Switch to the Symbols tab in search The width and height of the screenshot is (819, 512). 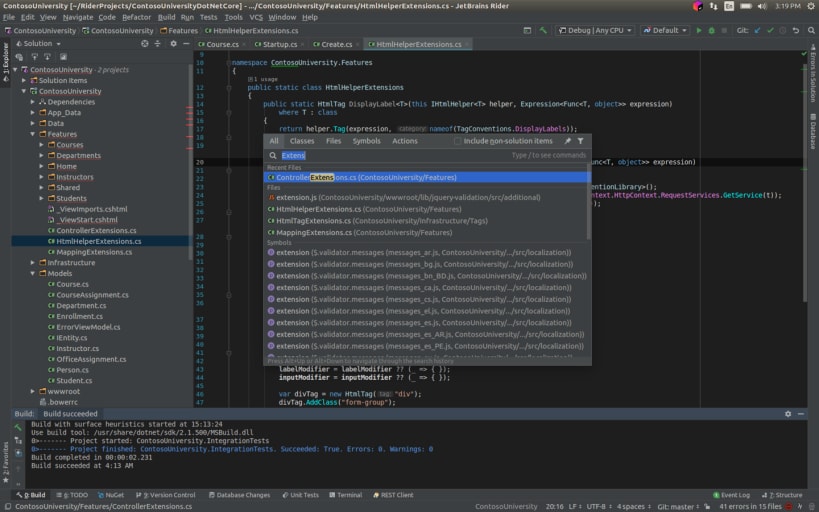(x=366, y=141)
